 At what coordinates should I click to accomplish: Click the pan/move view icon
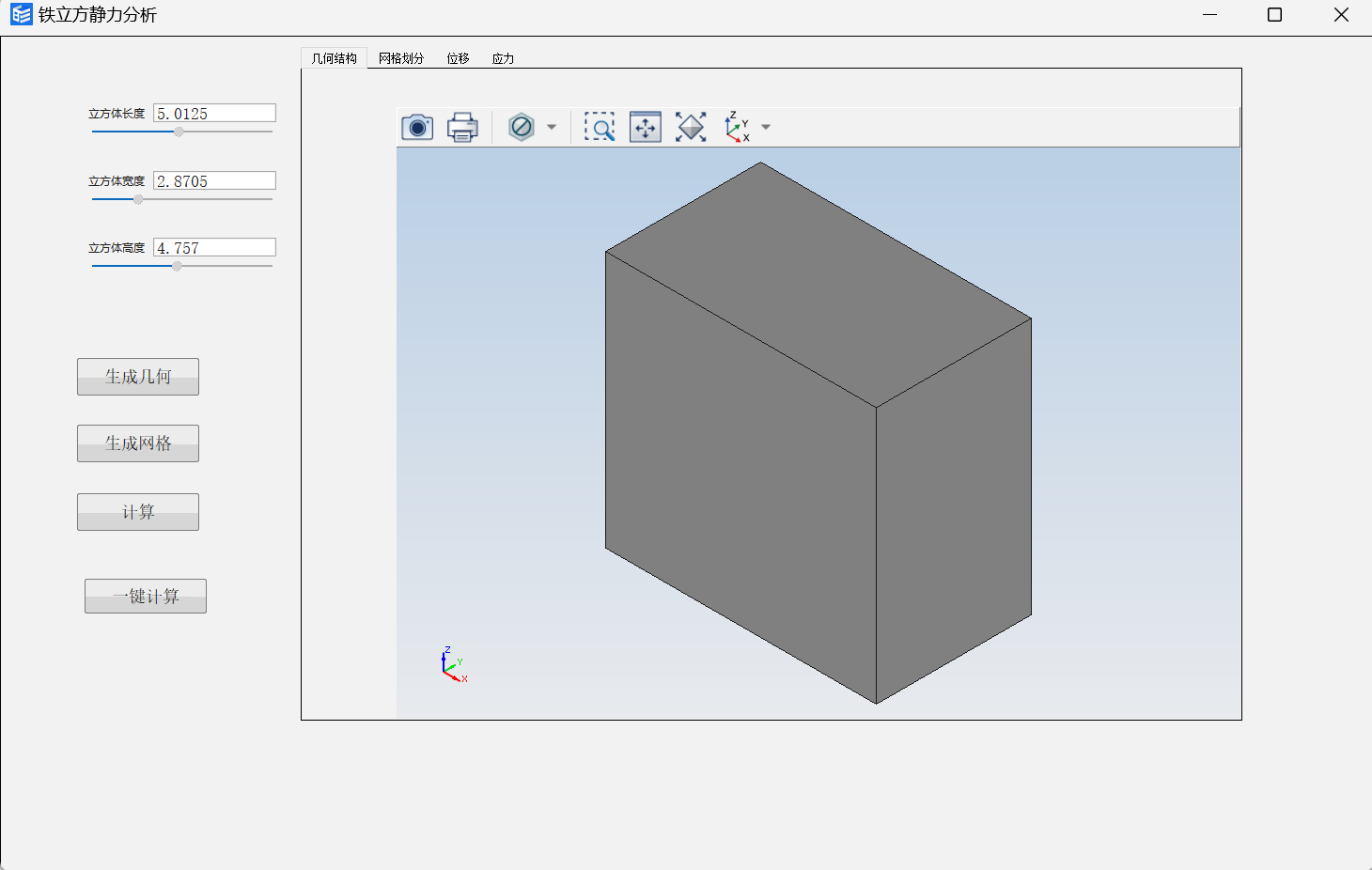646,127
